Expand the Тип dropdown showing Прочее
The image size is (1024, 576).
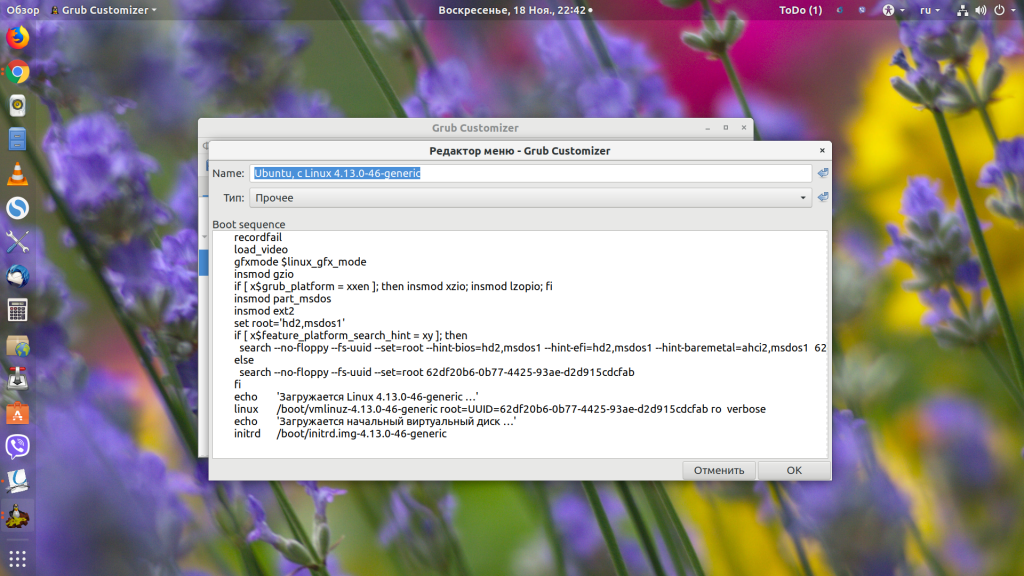coord(530,198)
